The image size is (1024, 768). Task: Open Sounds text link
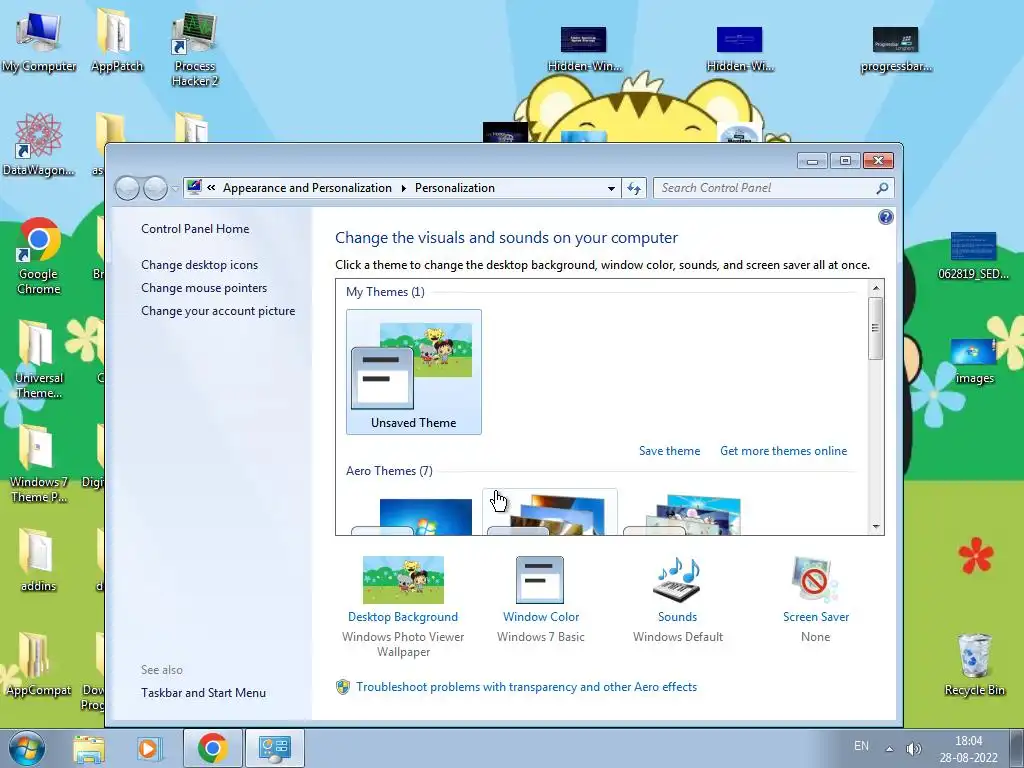(677, 616)
